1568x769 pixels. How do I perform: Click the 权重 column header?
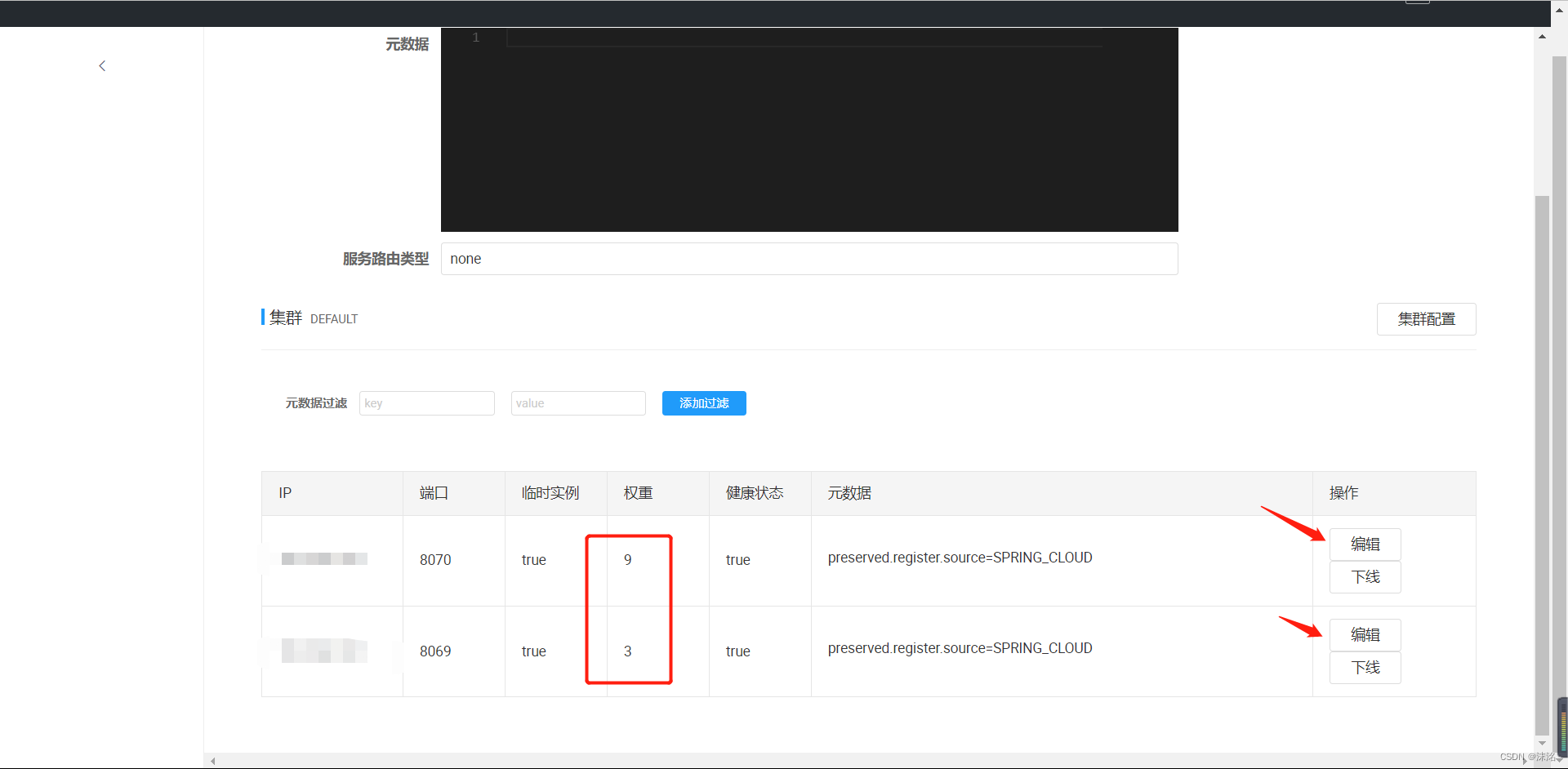click(x=638, y=493)
